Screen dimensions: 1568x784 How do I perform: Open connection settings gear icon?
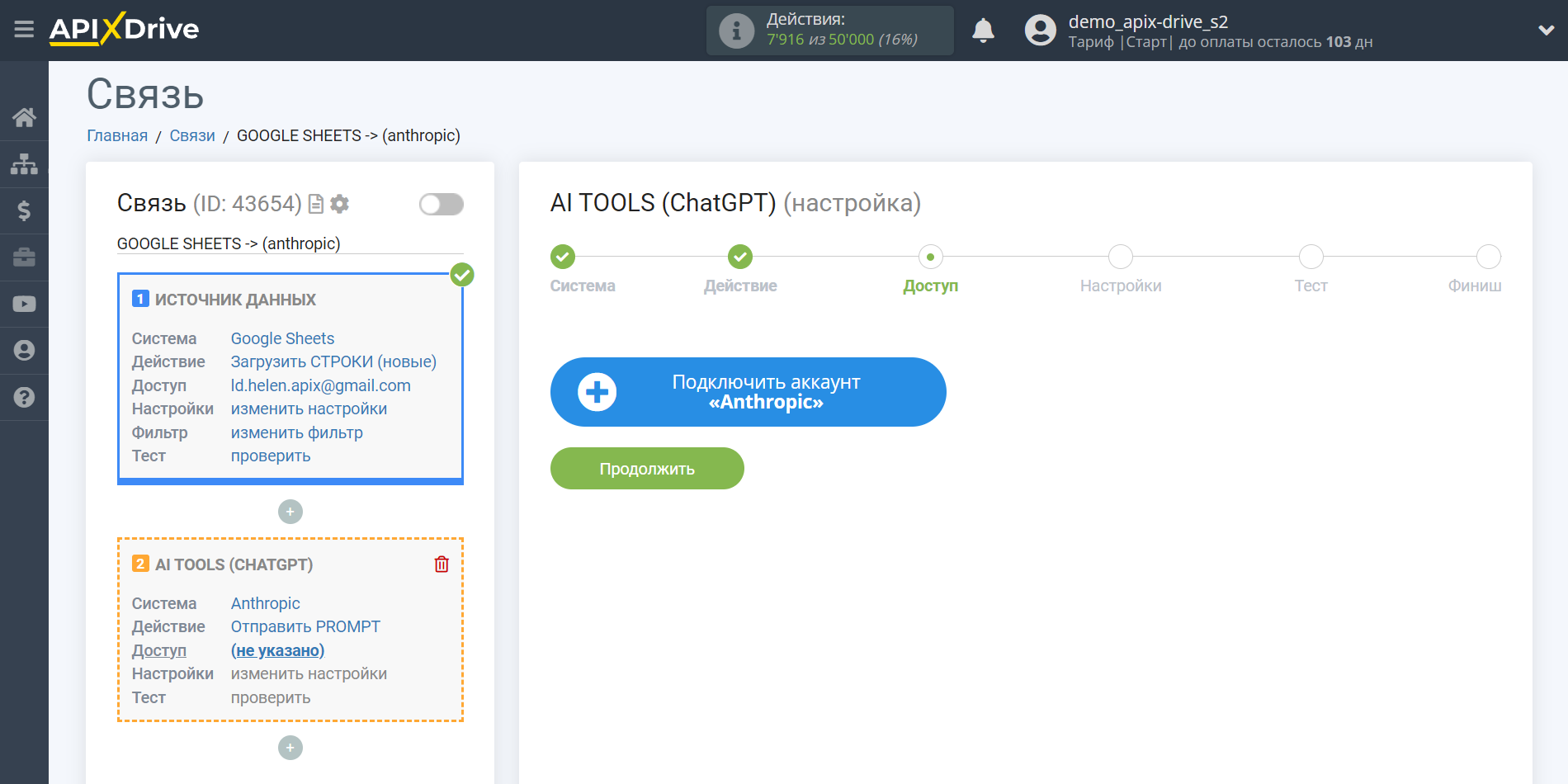pyautogui.click(x=339, y=204)
